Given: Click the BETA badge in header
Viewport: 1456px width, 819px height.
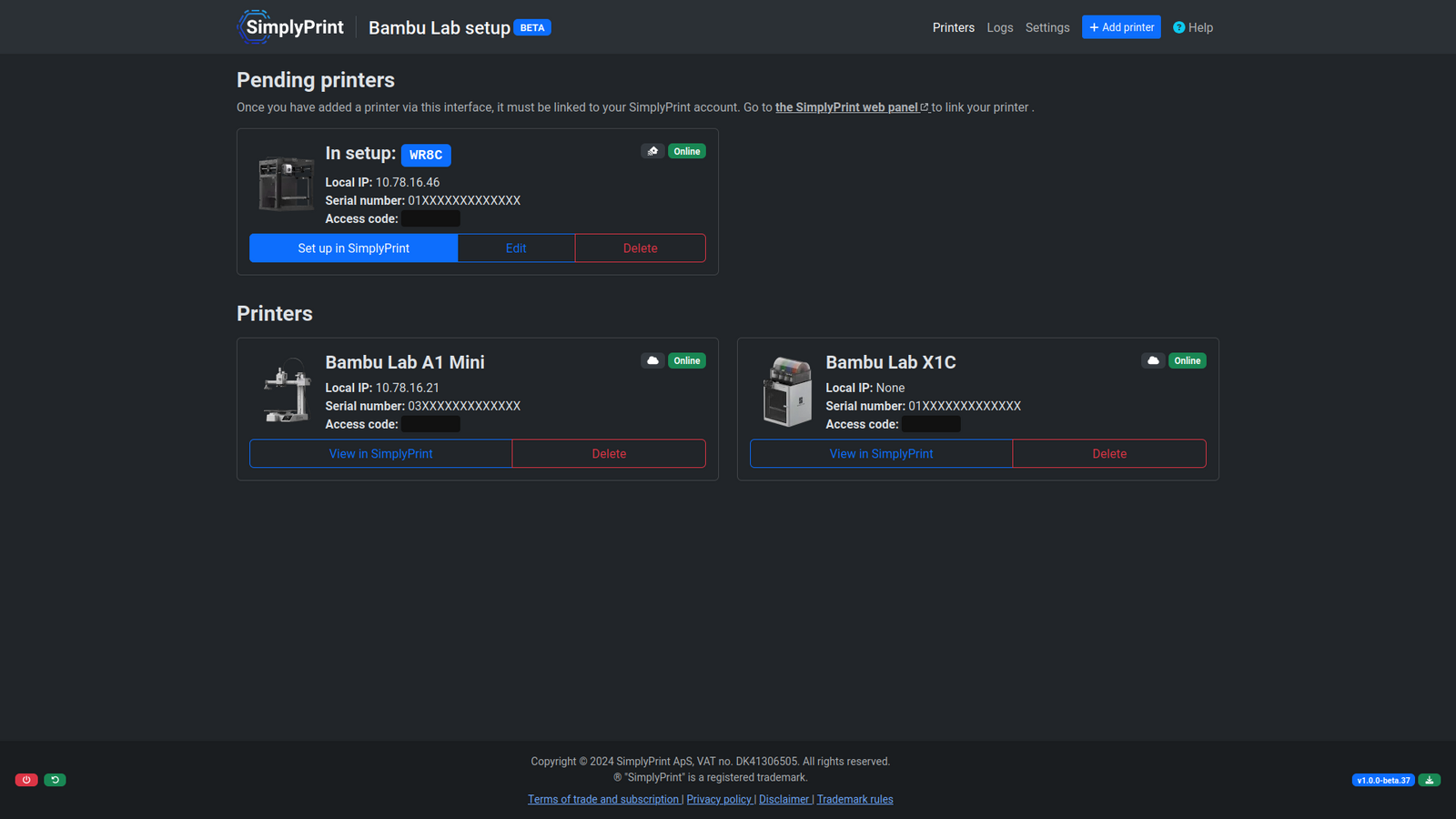Looking at the screenshot, I should [532, 27].
